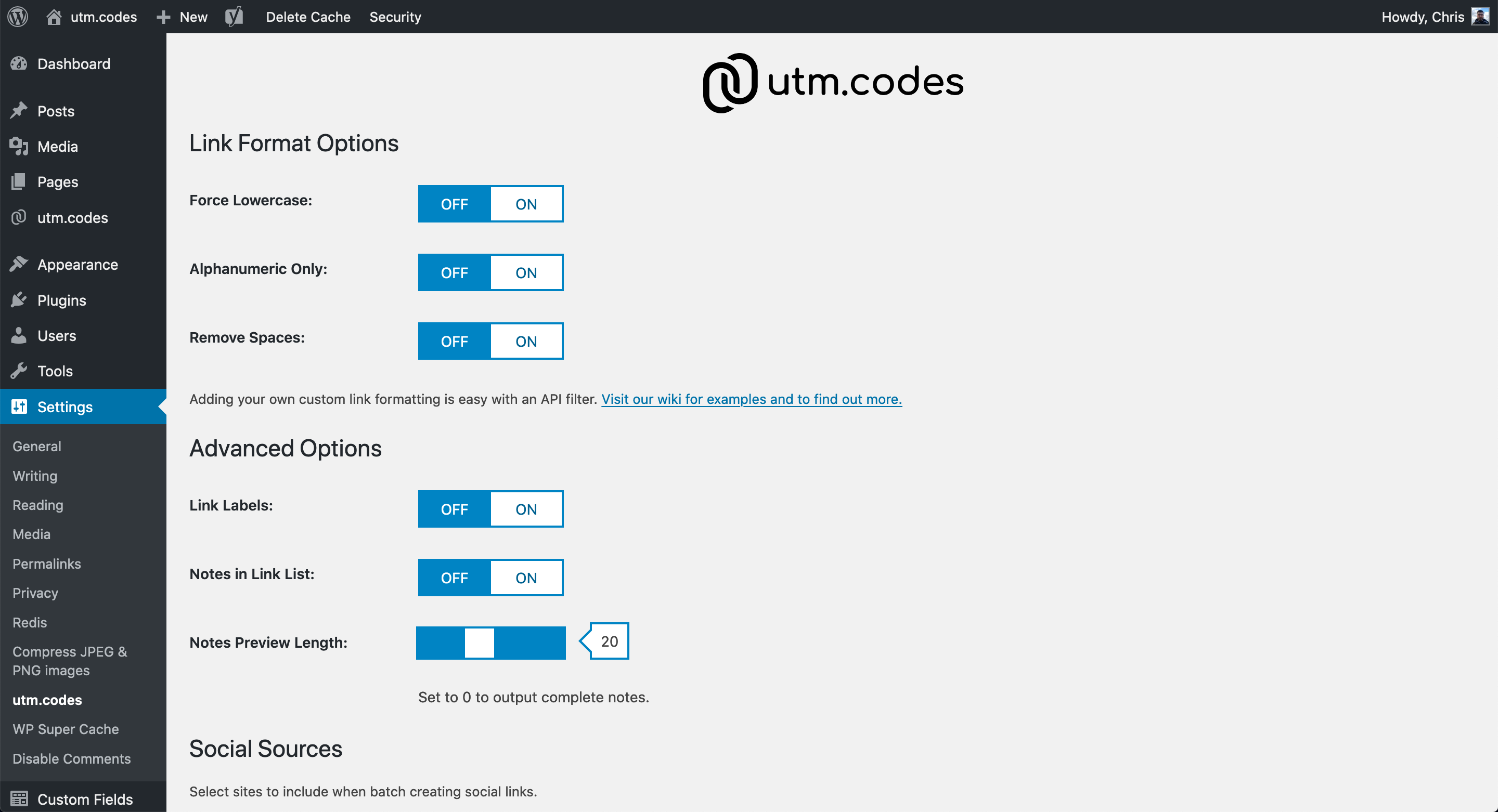Viewport: 1498px width, 812px height.
Task: Click the home icon beside utm.codes
Action: (x=54, y=17)
